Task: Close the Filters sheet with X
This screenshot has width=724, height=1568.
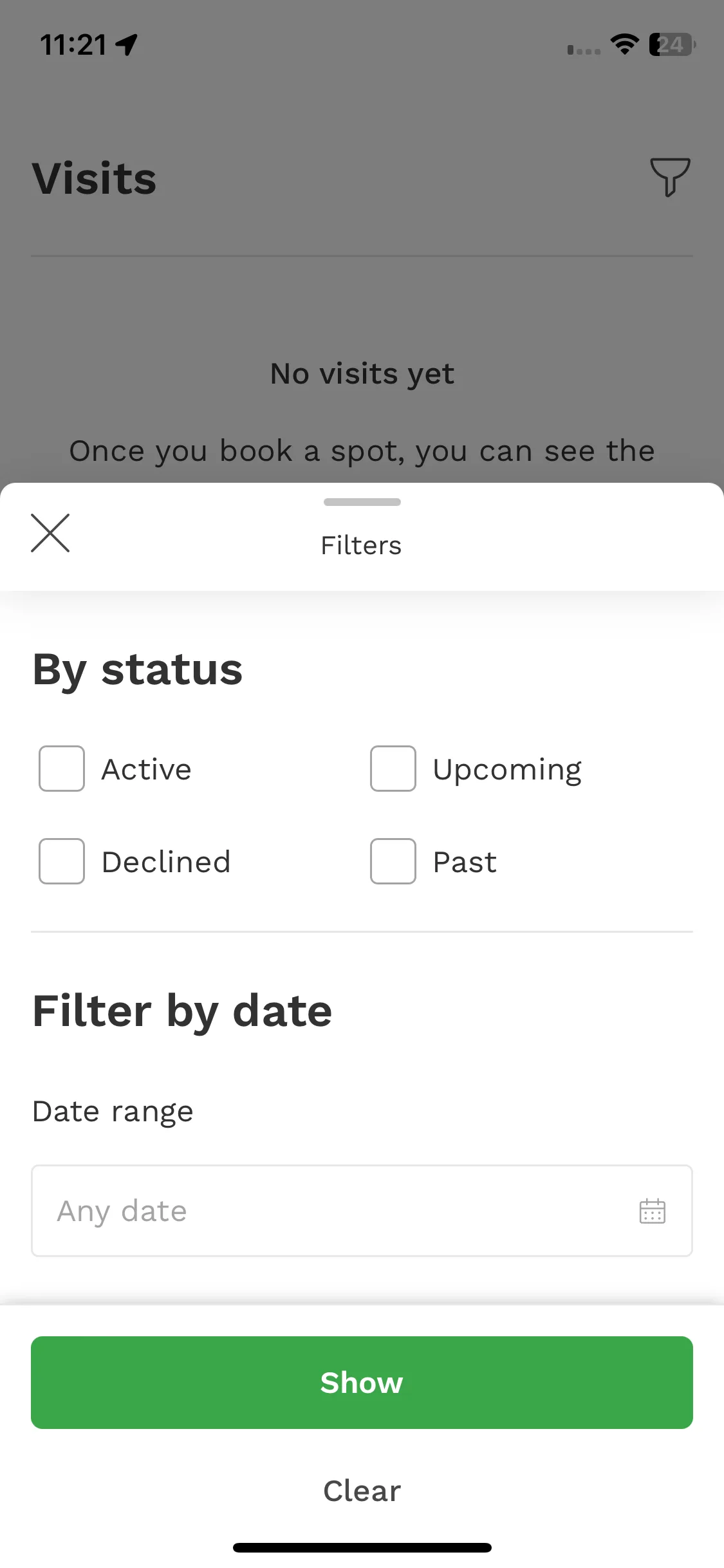Action: click(50, 533)
